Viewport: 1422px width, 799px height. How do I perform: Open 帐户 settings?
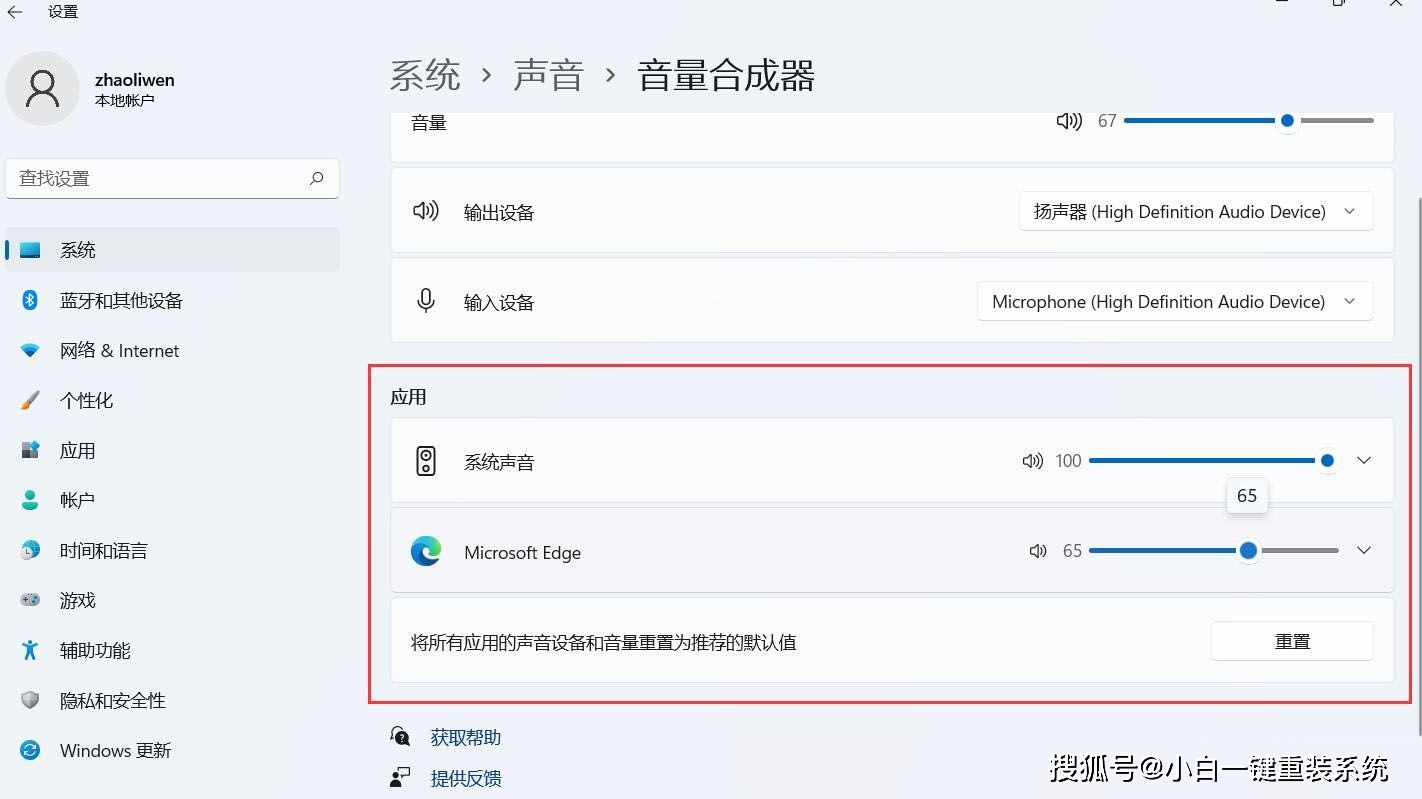pyautogui.click(x=172, y=500)
